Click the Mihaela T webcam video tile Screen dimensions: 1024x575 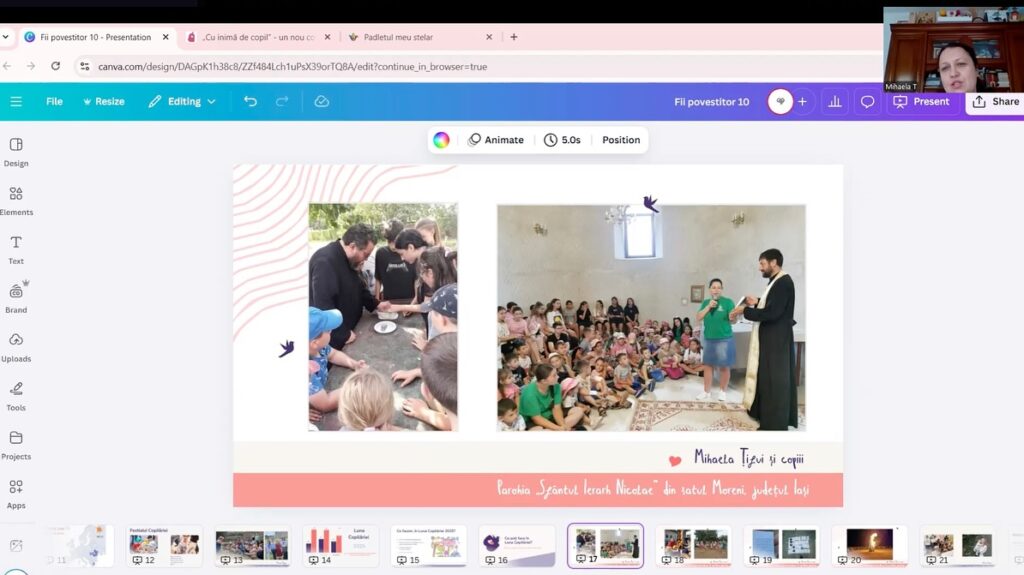(953, 50)
